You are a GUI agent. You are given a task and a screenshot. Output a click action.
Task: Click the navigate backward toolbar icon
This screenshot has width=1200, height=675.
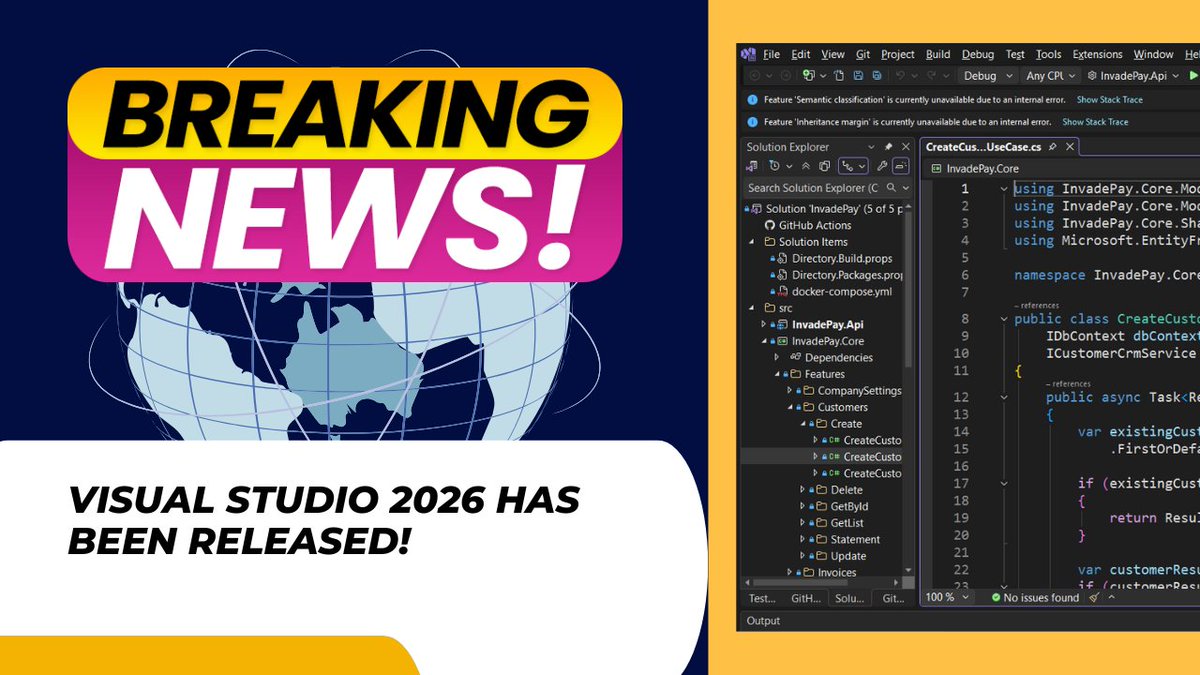click(x=755, y=75)
